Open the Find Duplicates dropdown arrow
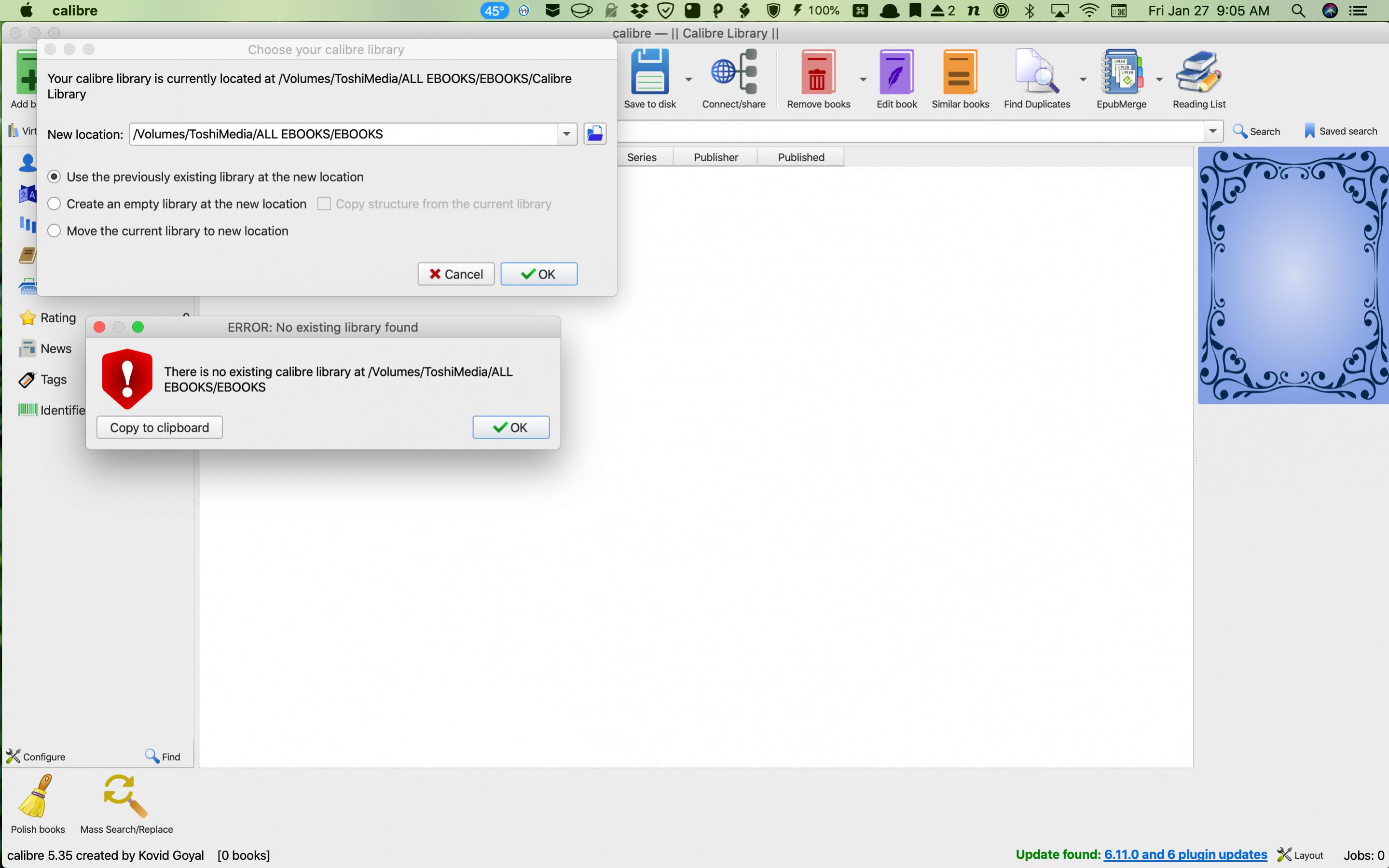This screenshot has width=1389, height=868. (x=1083, y=79)
